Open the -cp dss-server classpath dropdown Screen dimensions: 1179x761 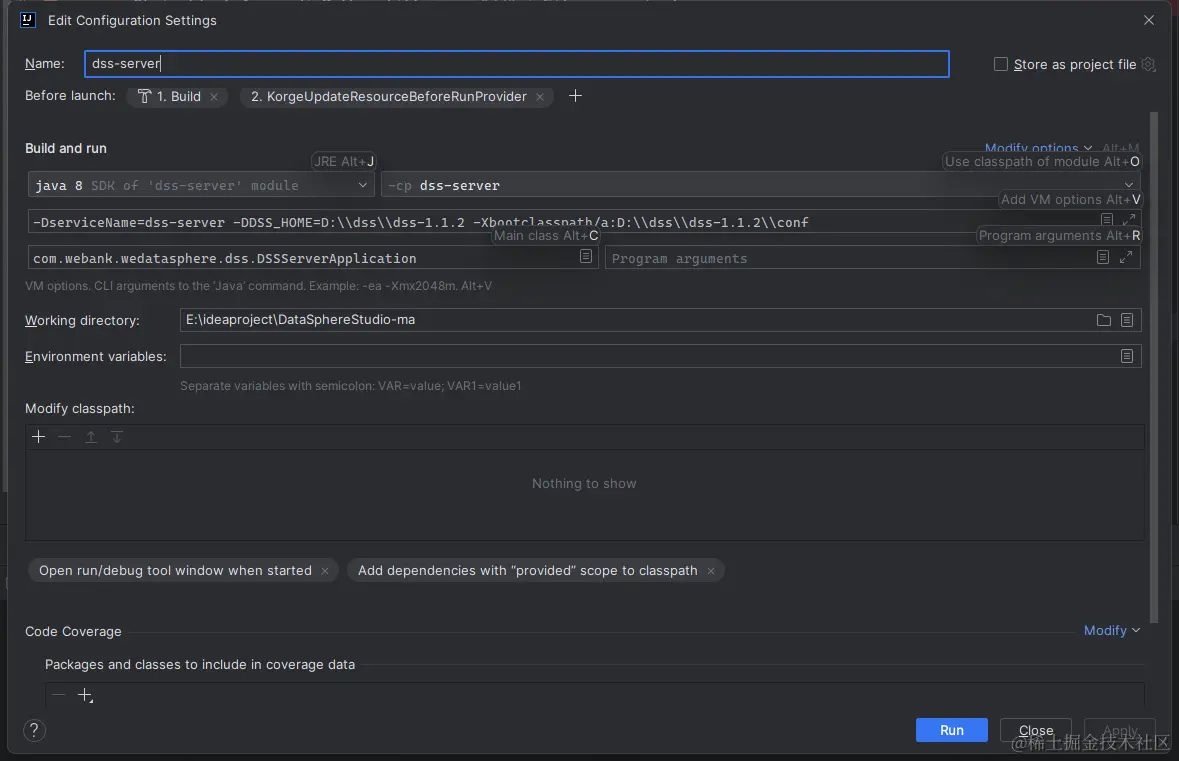coord(760,185)
